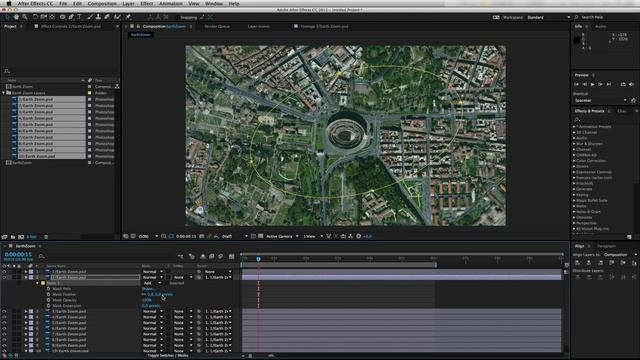Viewport: 640px width, 360px height.
Task: Jump to first frame in Preview panel
Action: [577, 84]
